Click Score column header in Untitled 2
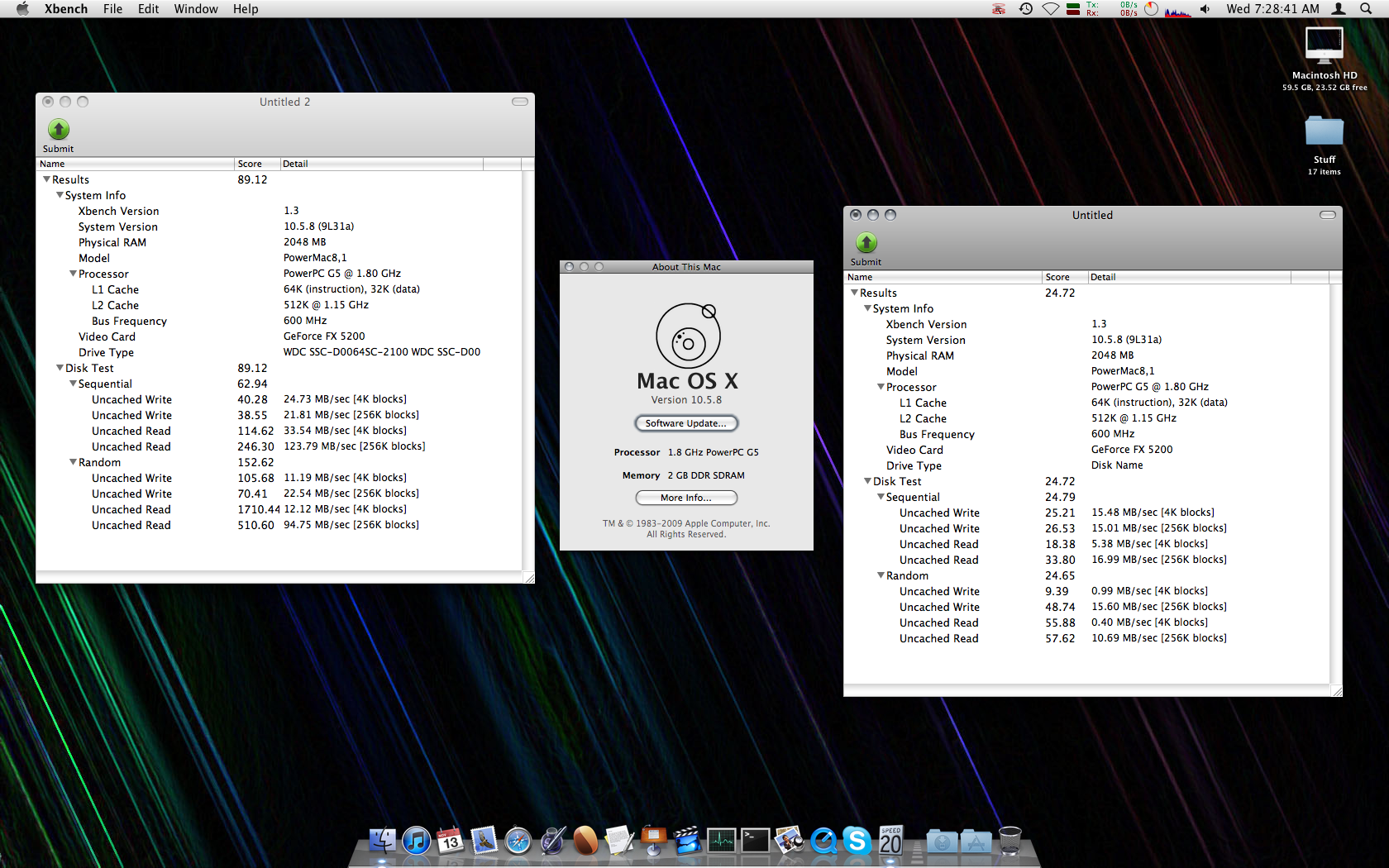This screenshot has height=868, width=1389. [257, 164]
